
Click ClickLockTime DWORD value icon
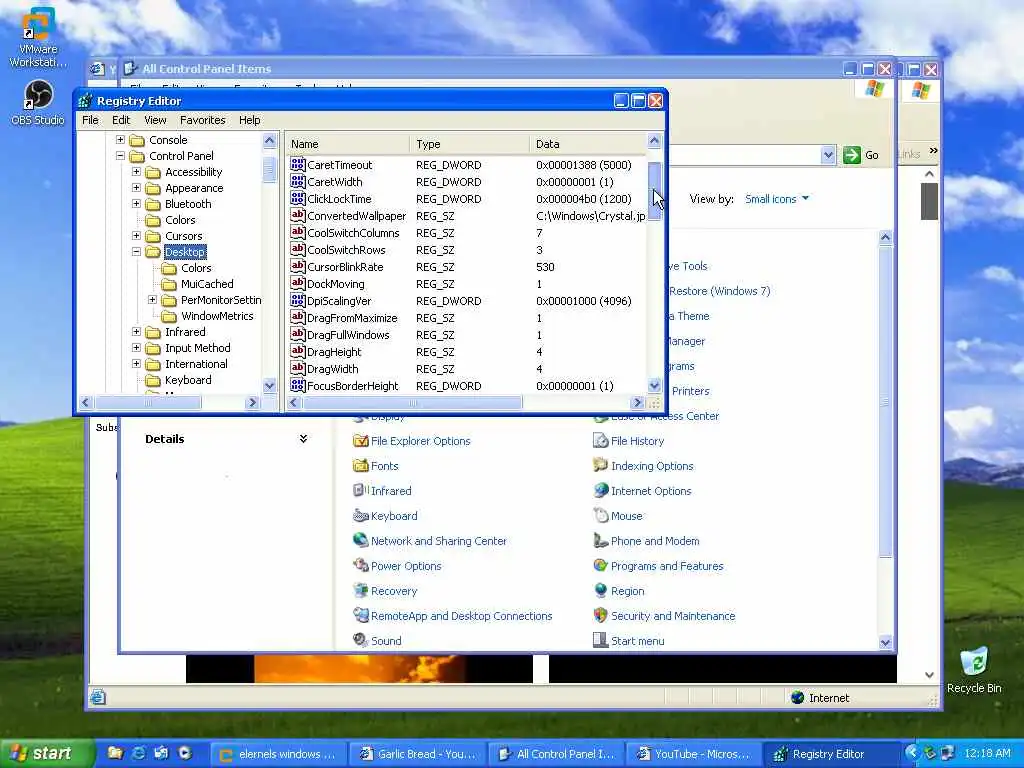(298, 199)
